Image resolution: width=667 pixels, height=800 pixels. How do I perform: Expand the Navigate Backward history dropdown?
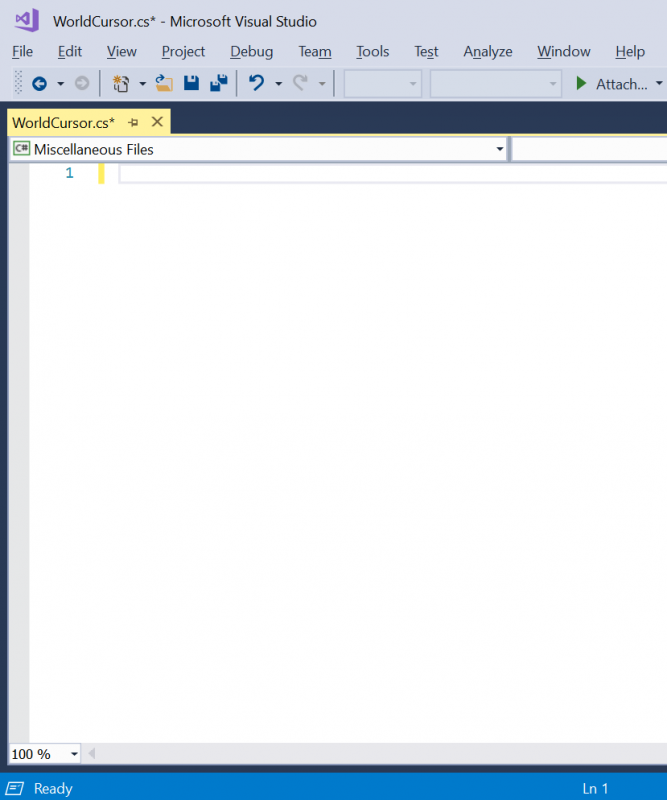tap(60, 84)
